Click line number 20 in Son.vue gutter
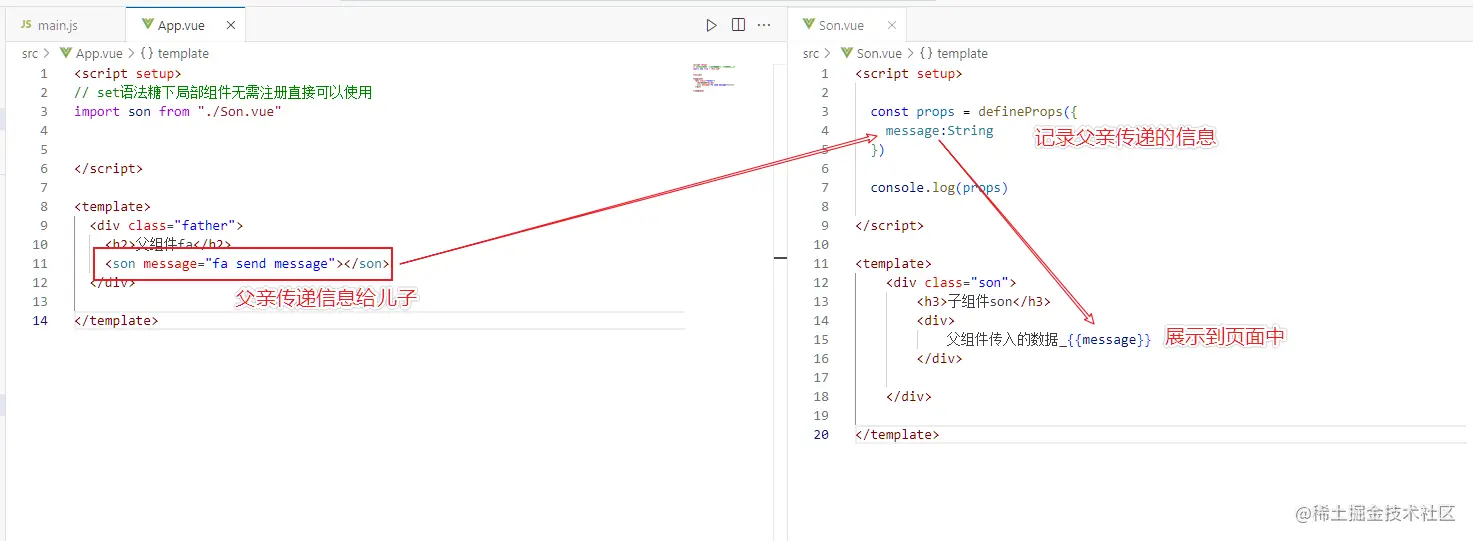 pos(821,434)
